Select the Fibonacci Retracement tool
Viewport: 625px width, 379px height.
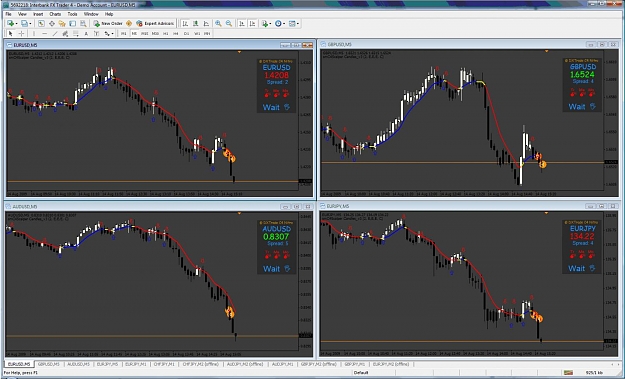[76, 33]
